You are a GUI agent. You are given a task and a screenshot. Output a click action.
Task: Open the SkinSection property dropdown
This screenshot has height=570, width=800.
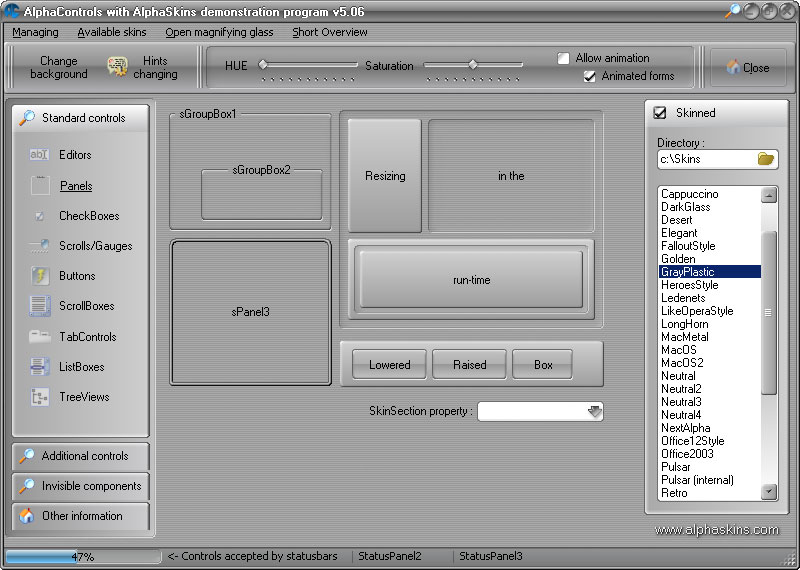(594, 411)
